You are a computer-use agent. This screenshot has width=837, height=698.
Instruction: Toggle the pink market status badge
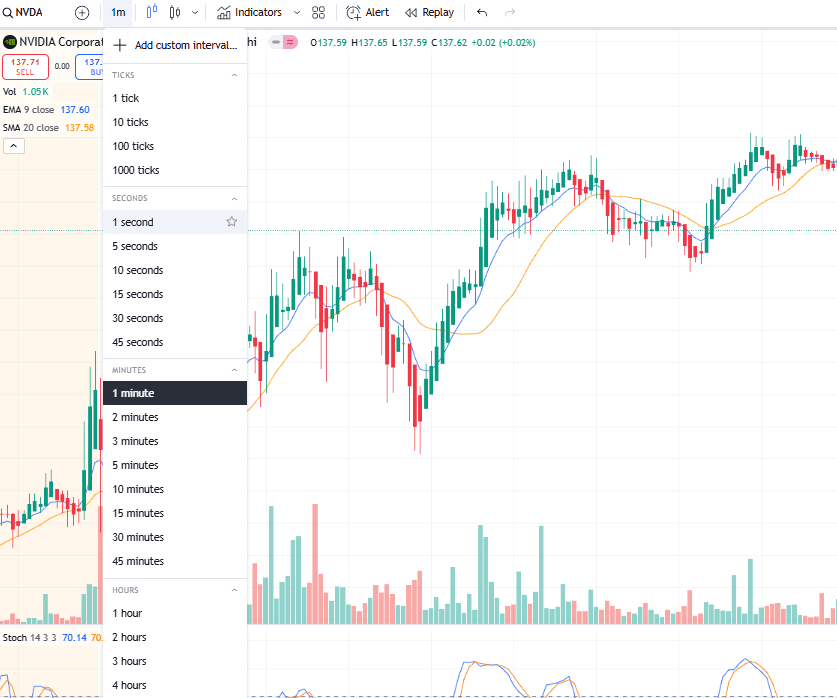coord(290,42)
